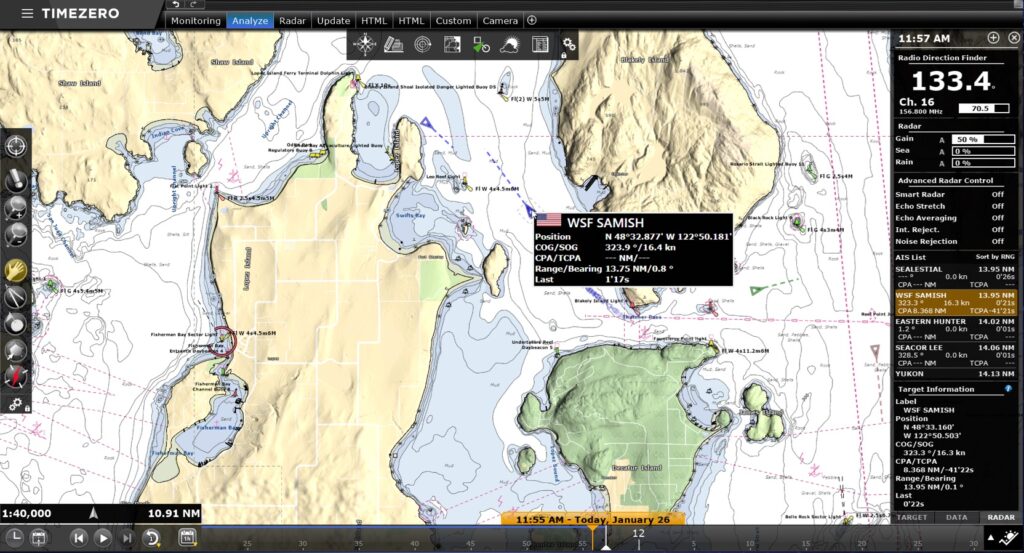Click the north-up arrow in scale bar

point(93,513)
